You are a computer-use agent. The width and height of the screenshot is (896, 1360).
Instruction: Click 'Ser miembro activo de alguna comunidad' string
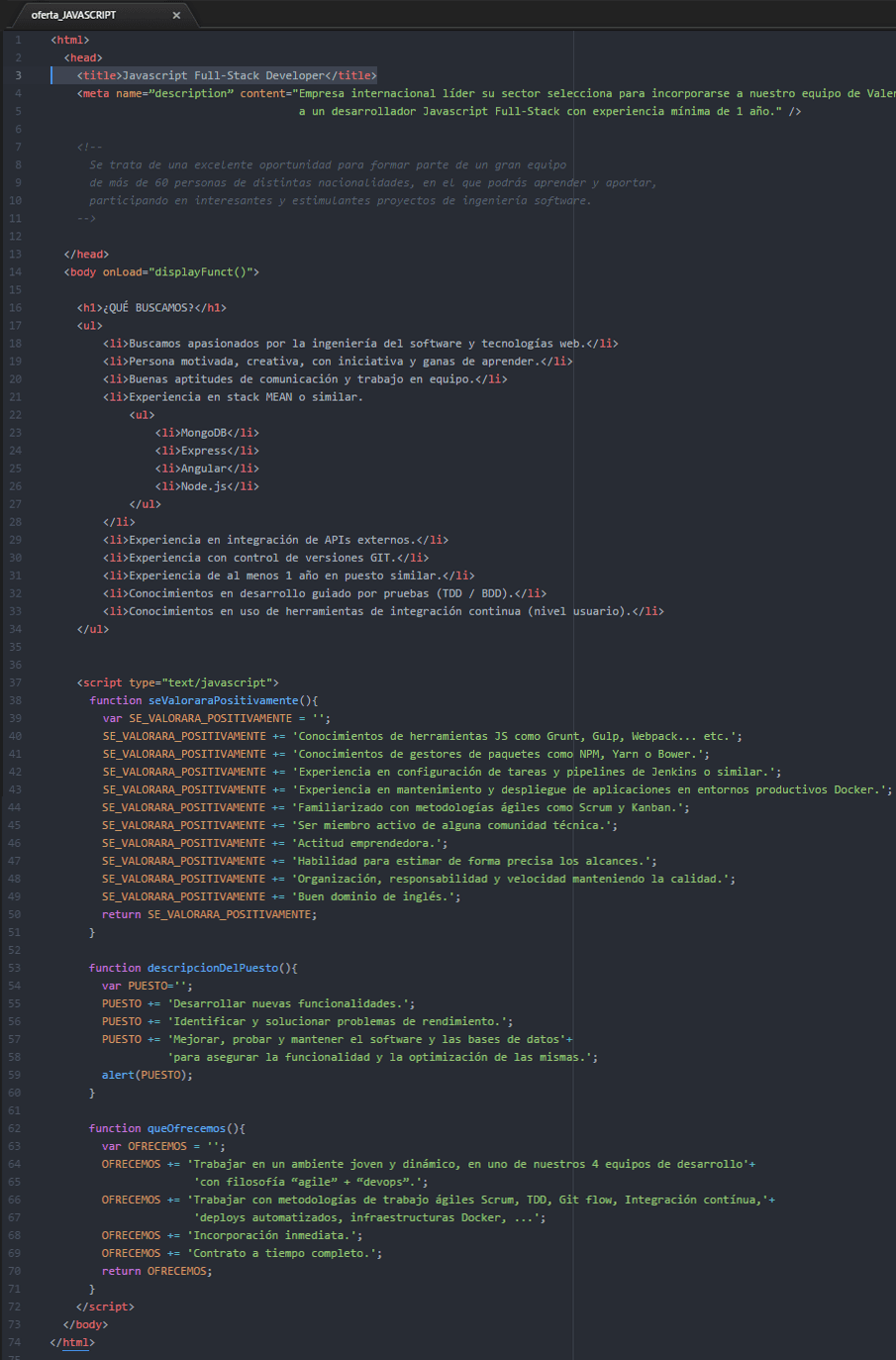tap(452, 825)
